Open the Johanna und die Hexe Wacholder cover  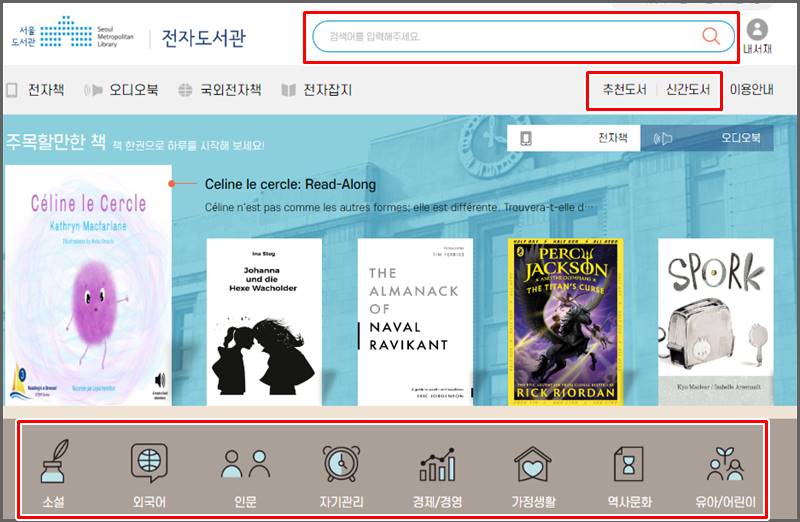[264, 322]
